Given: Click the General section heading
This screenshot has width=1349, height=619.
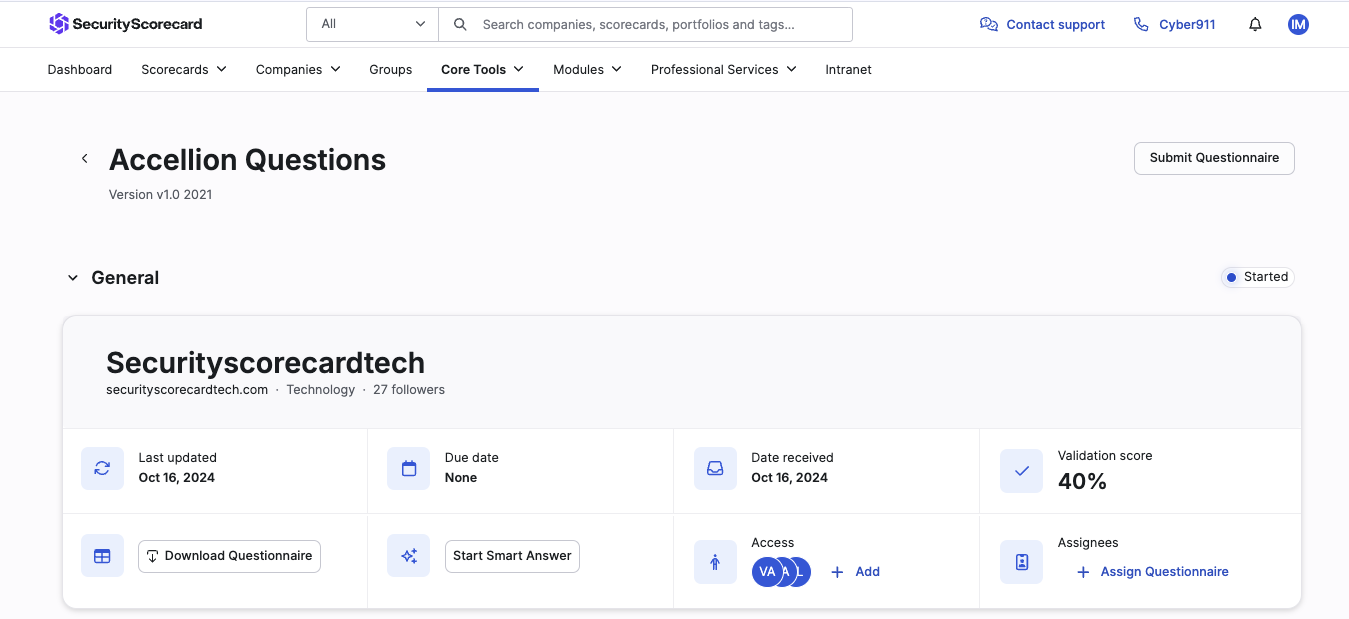Looking at the screenshot, I should (x=125, y=278).
